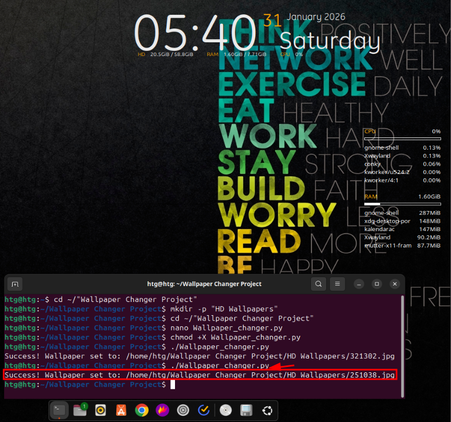Launch Google Chrome from the dock
451x422 pixels.
point(142,410)
